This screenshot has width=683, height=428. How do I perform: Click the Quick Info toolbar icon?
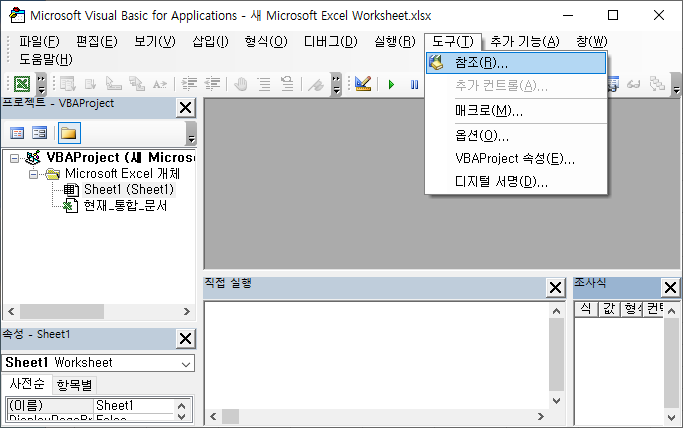tap(113, 84)
